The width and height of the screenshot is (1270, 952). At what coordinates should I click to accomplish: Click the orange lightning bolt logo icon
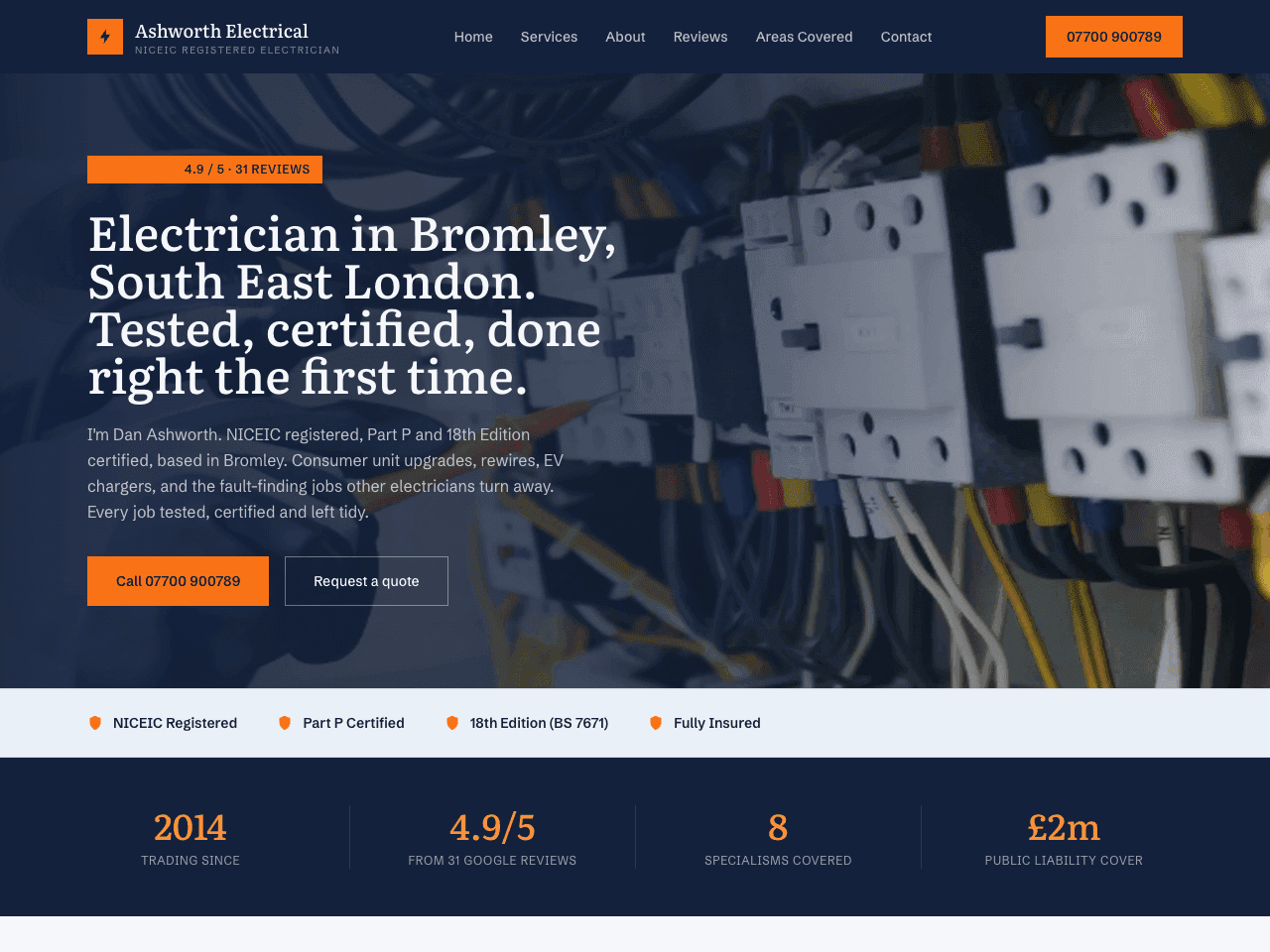(x=105, y=37)
